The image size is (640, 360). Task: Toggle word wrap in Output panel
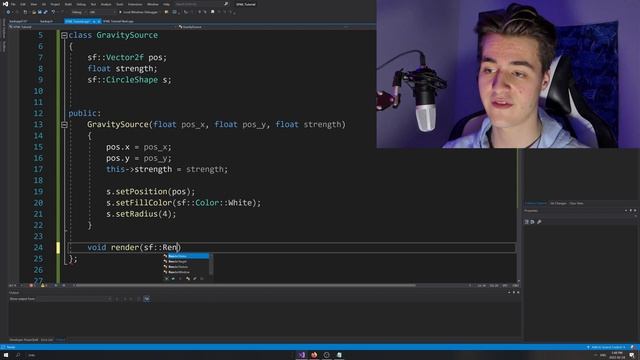pyautogui.click(x=147, y=299)
